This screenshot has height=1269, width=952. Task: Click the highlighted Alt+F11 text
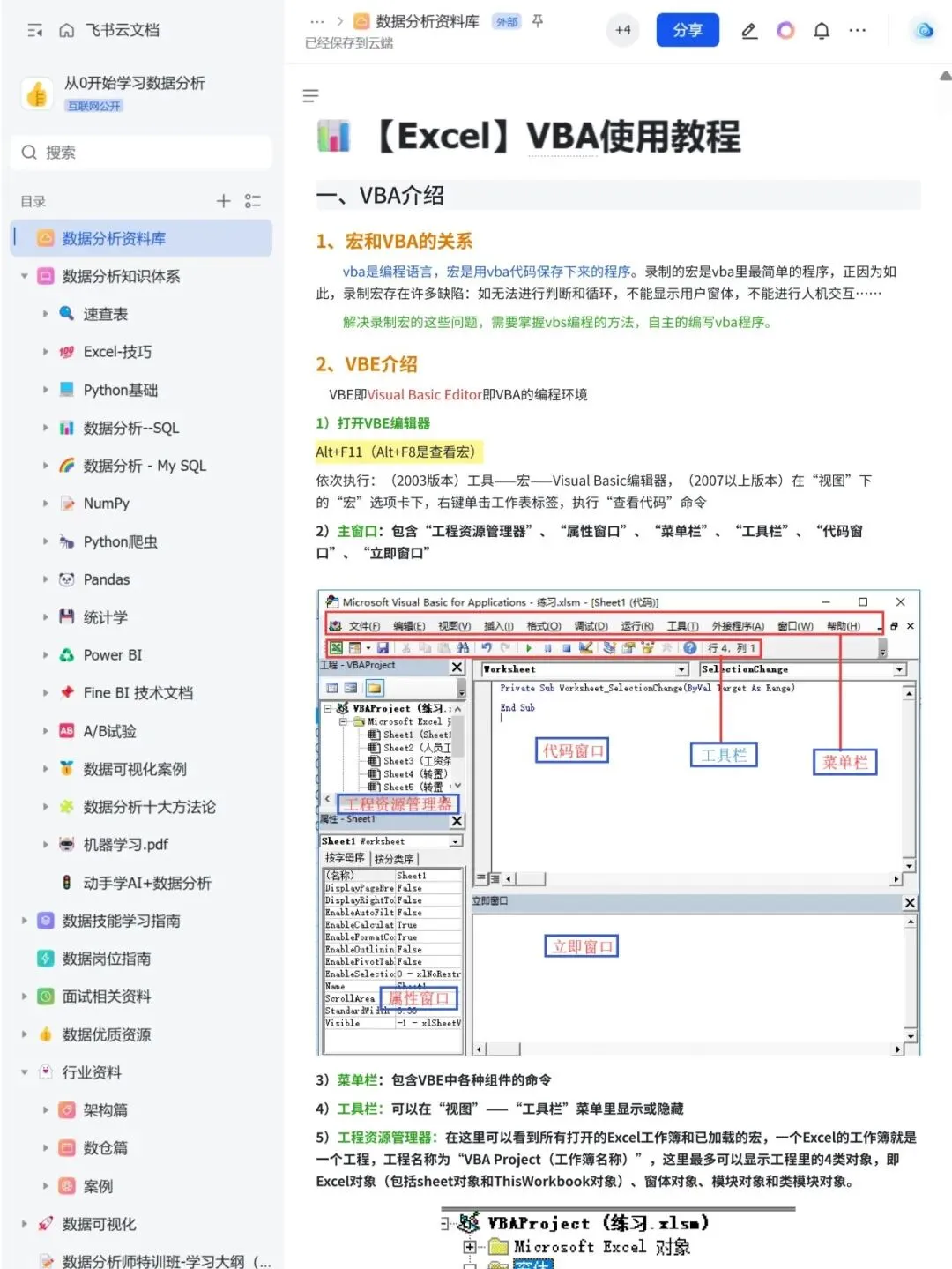pos(398,452)
